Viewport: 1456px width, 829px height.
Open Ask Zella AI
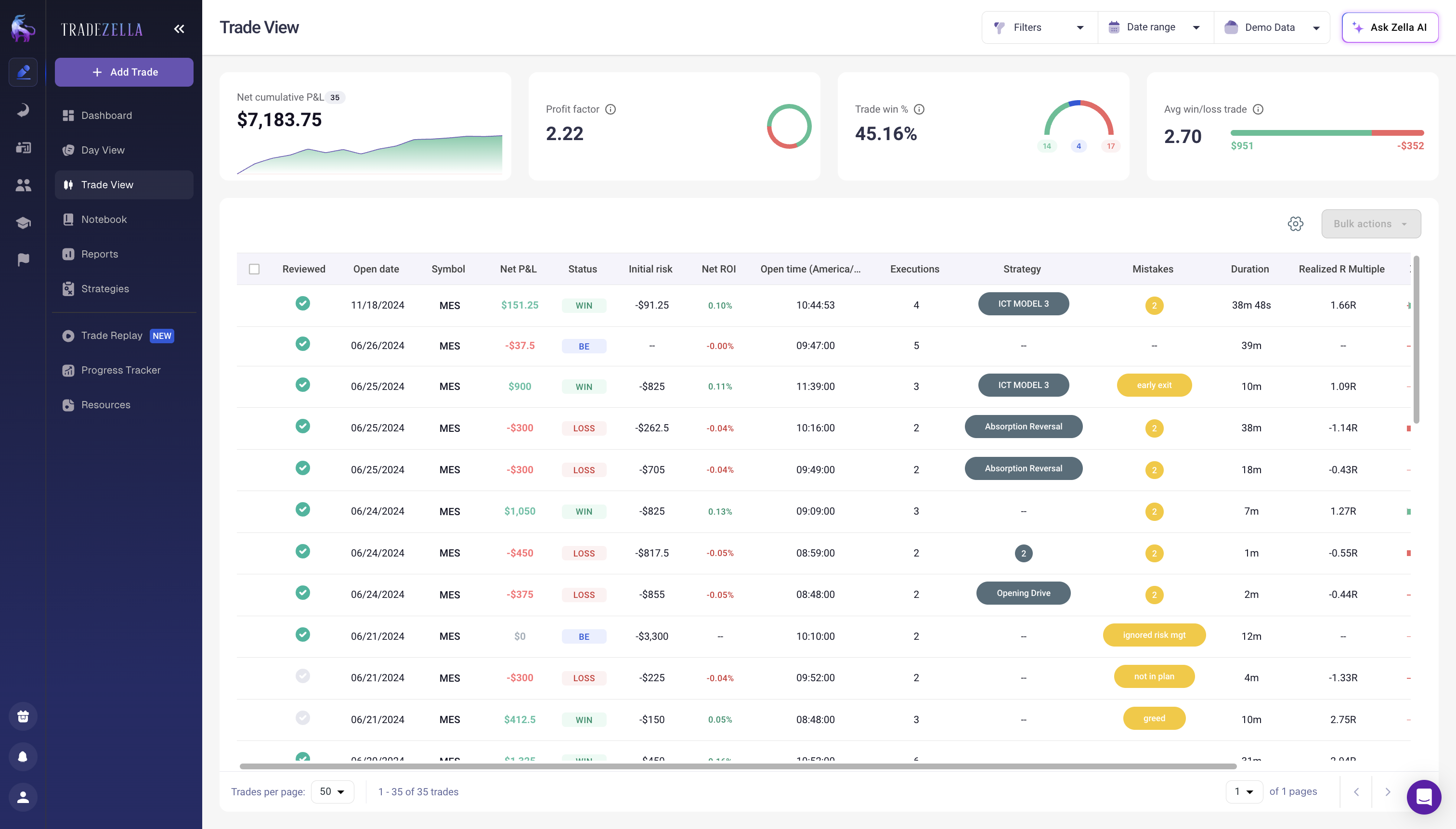coord(1390,27)
